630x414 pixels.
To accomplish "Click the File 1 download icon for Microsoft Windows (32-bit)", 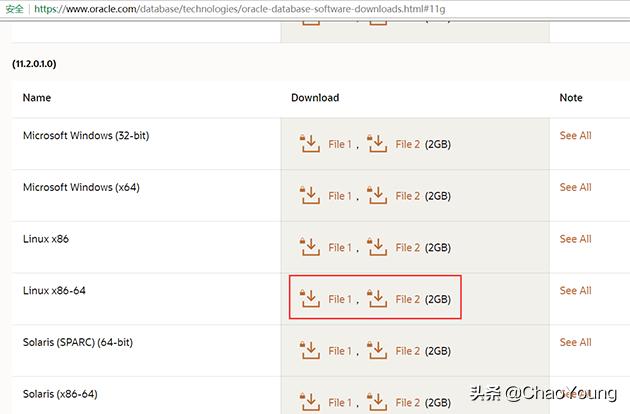I will click(x=310, y=143).
